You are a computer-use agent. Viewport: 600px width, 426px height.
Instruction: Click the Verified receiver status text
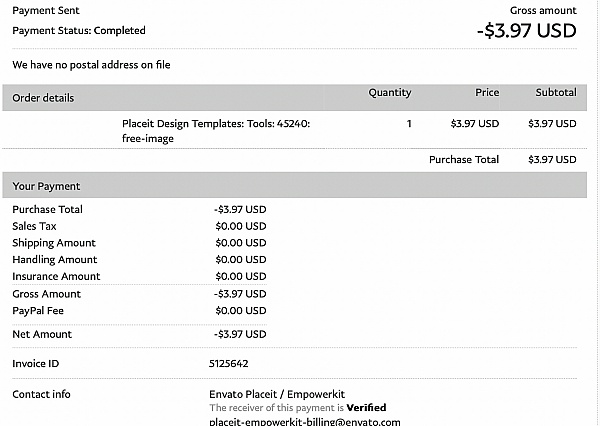click(366, 407)
